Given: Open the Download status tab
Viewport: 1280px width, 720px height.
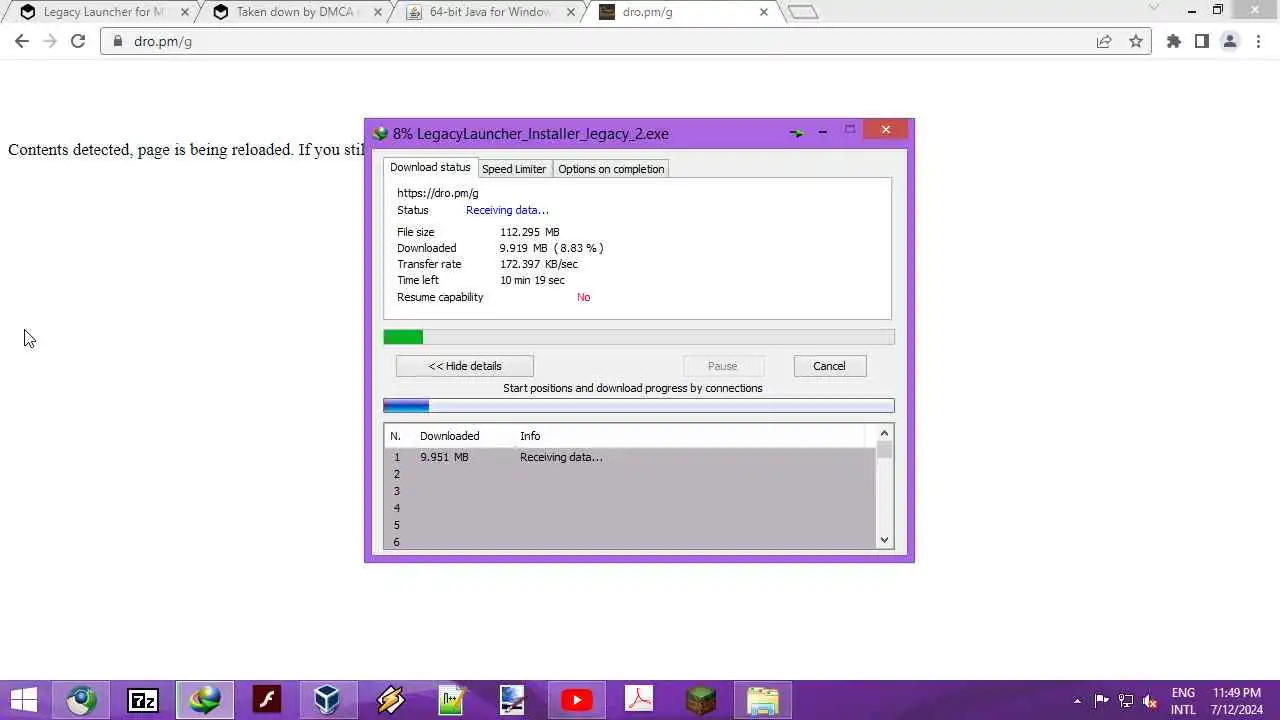Looking at the screenshot, I should [430, 167].
